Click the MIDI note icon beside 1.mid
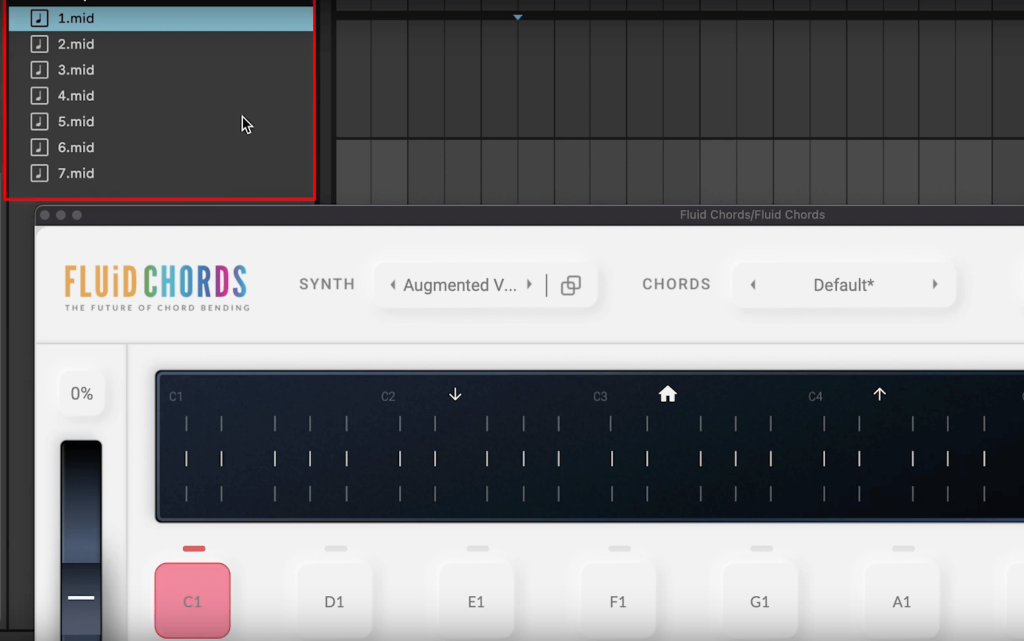Screen dimensions: 1024x641 point(39,18)
